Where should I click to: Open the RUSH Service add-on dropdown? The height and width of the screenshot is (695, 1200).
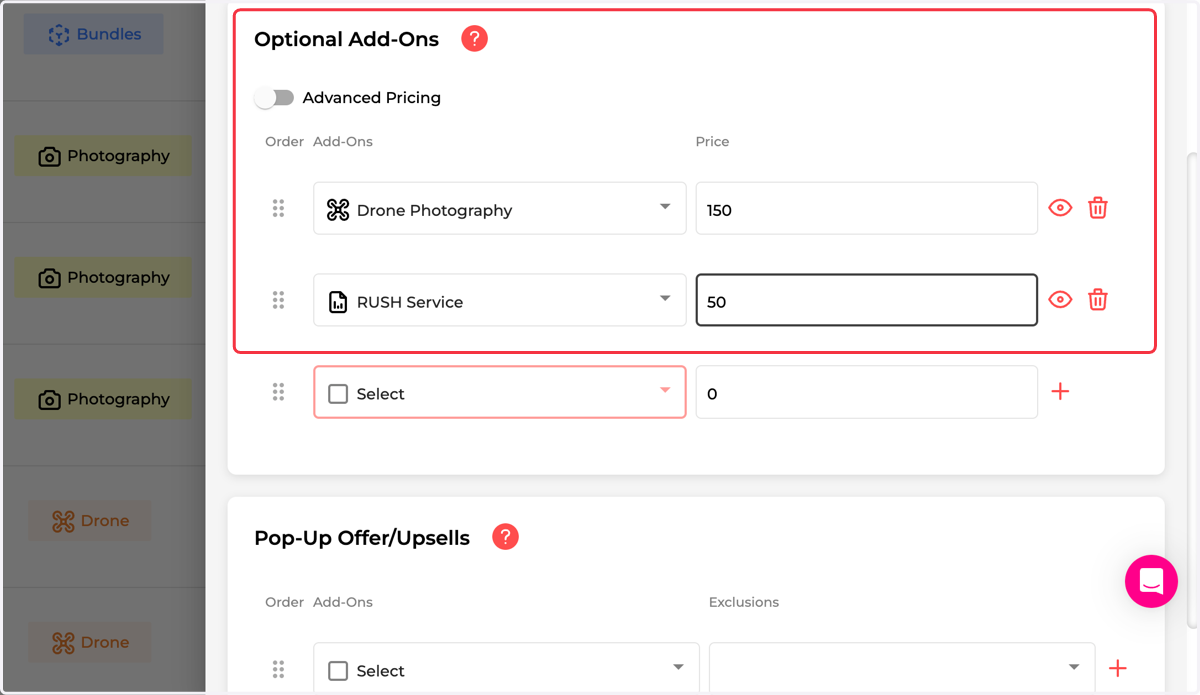(500, 300)
